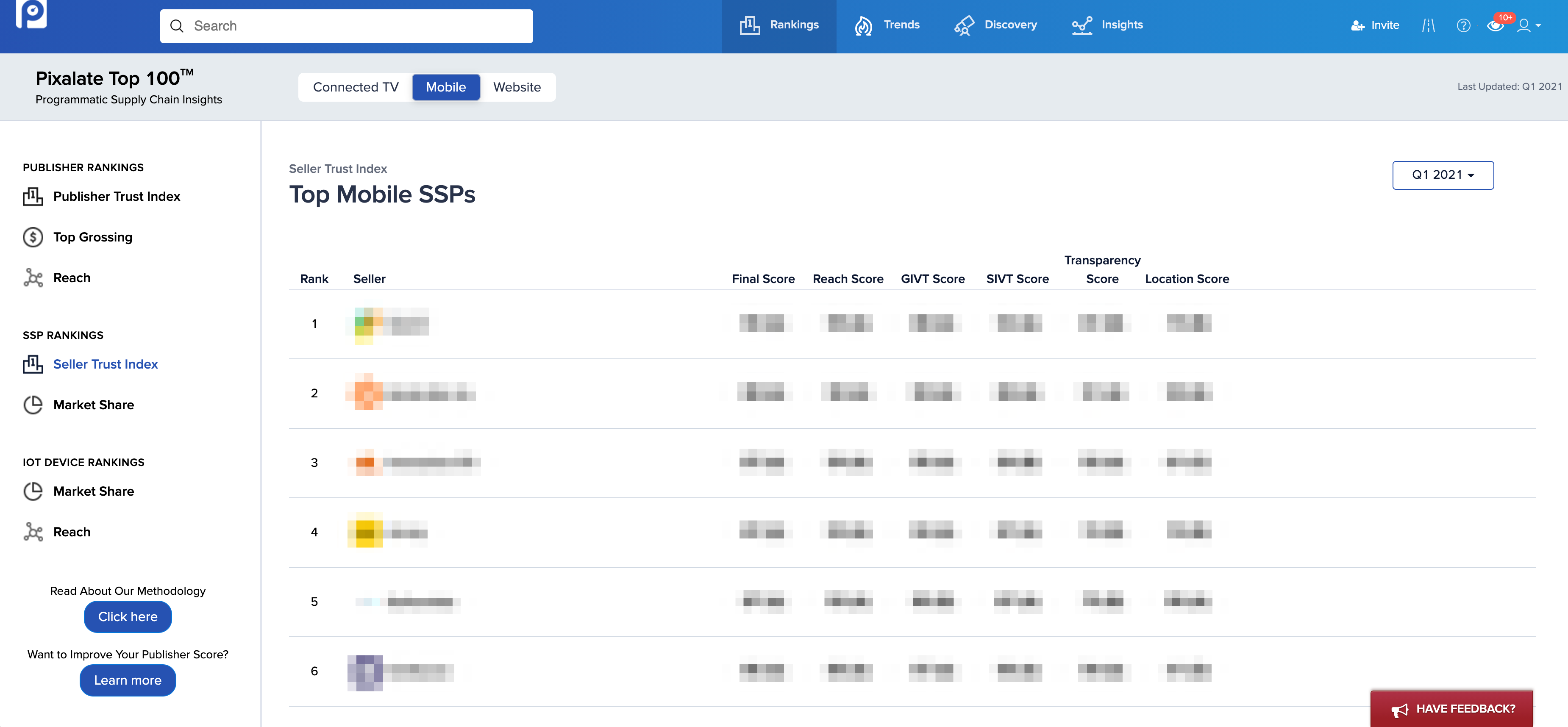The image size is (1568, 727).
Task: Open Market Share under SSP Rankings
Action: pos(94,405)
